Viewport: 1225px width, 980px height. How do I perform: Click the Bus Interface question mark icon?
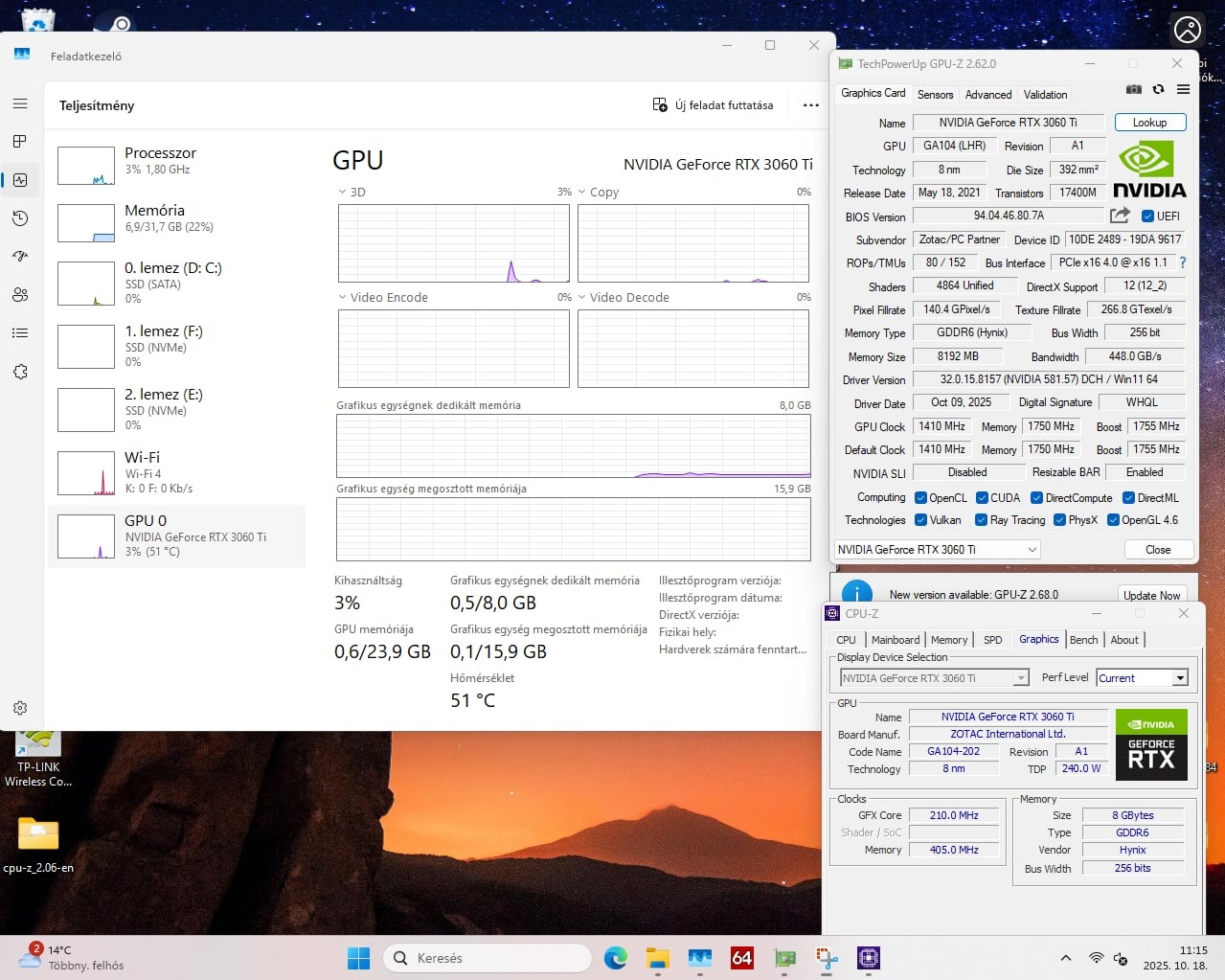1183,262
